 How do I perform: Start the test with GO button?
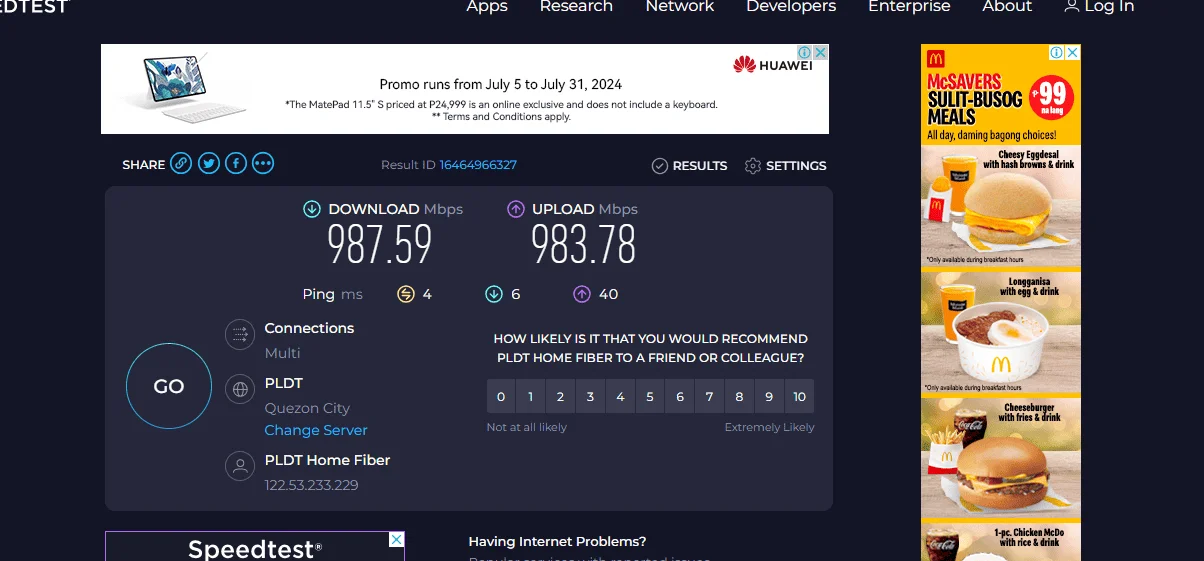coord(169,386)
